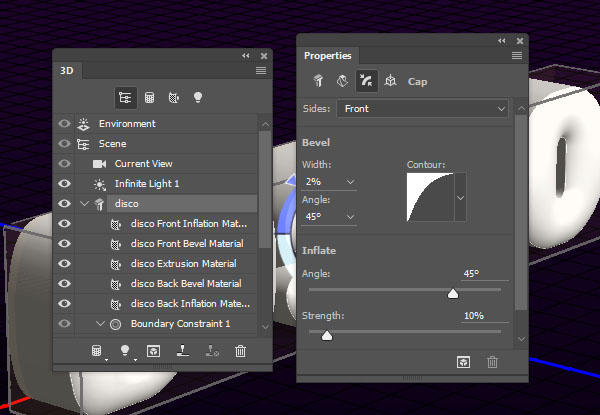The width and height of the screenshot is (600, 415).
Task: Hide the Infinite Light 1 layer
Action: pyautogui.click(x=64, y=184)
